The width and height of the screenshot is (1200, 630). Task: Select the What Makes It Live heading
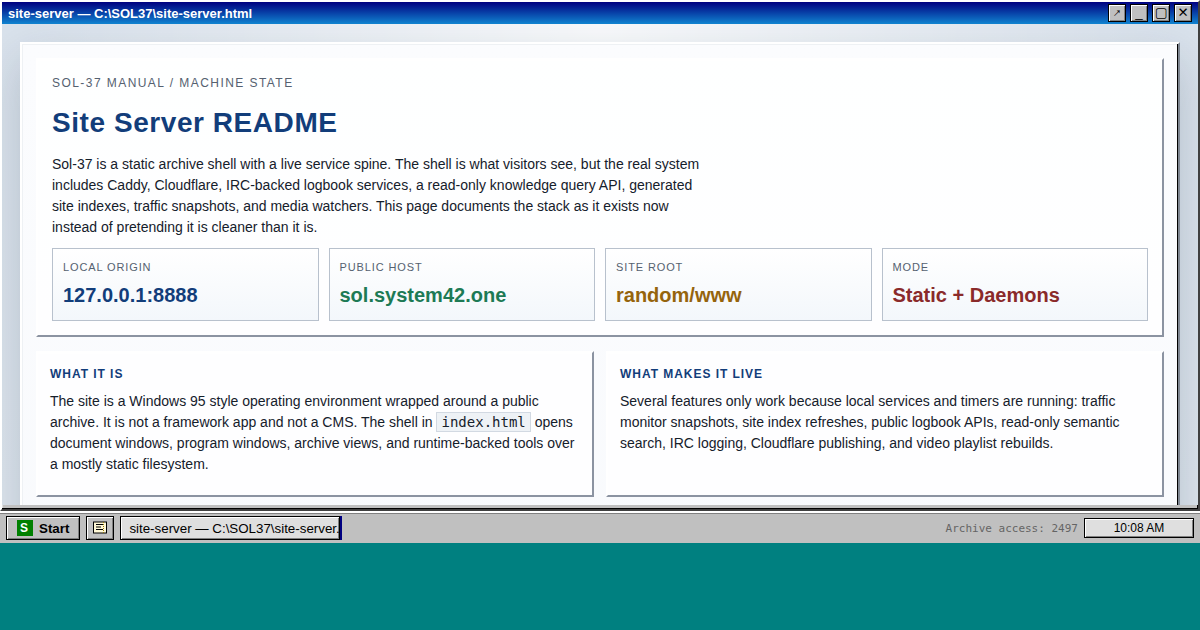coord(691,374)
